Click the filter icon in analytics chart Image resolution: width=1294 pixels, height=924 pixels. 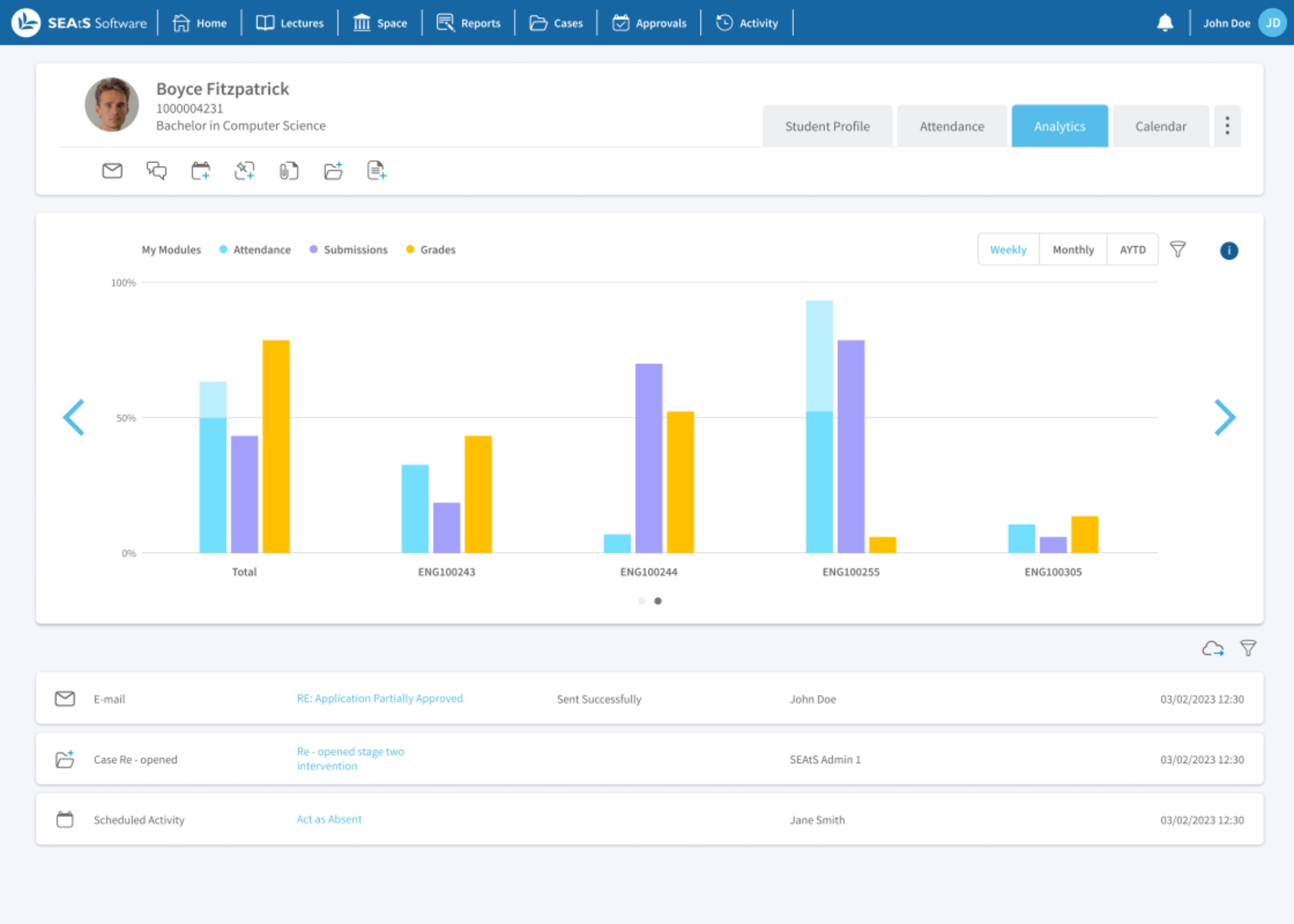click(1178, 249)
